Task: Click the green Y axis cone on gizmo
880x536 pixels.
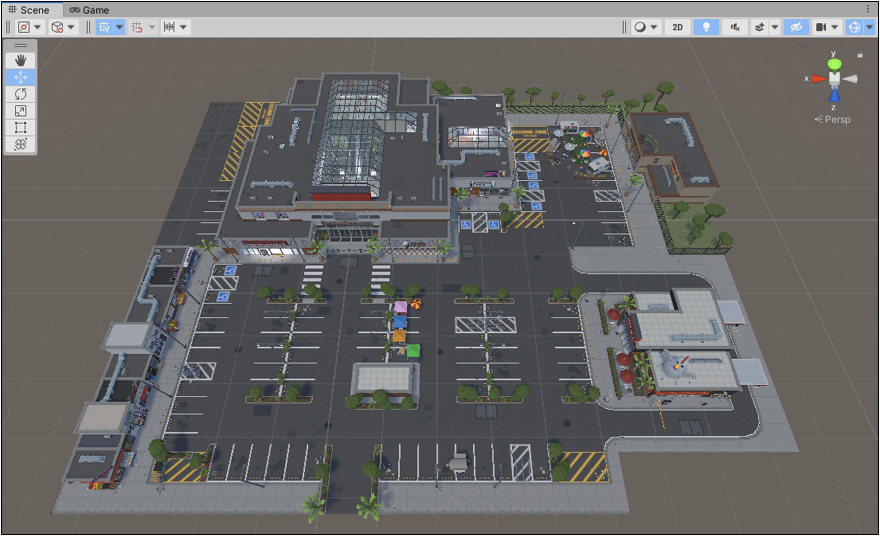Action: tap(834, 64)
